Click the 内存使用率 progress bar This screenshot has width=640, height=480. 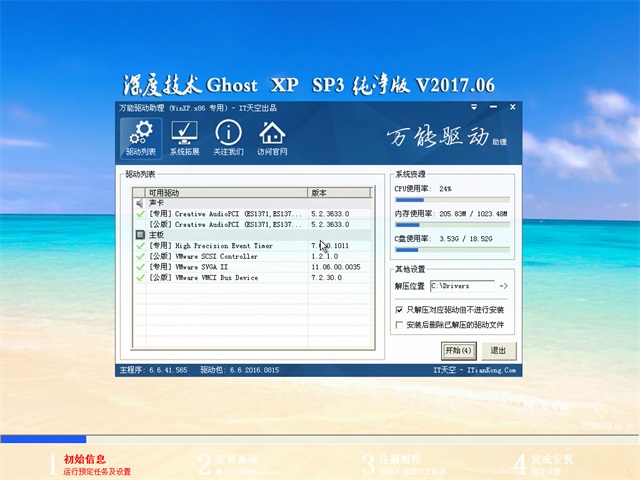pos(452,225)
